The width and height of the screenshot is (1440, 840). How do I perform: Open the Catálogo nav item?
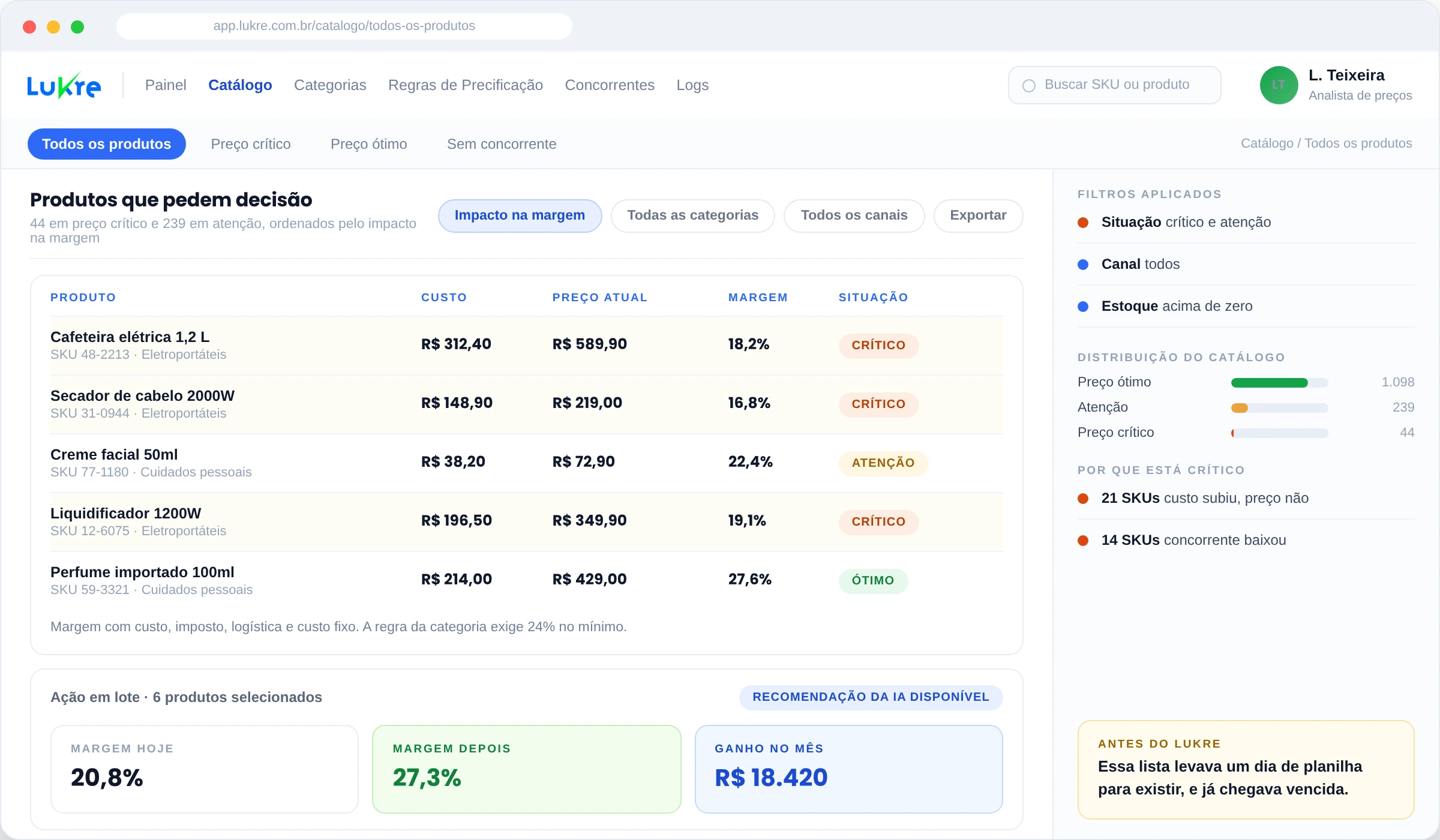240,85
